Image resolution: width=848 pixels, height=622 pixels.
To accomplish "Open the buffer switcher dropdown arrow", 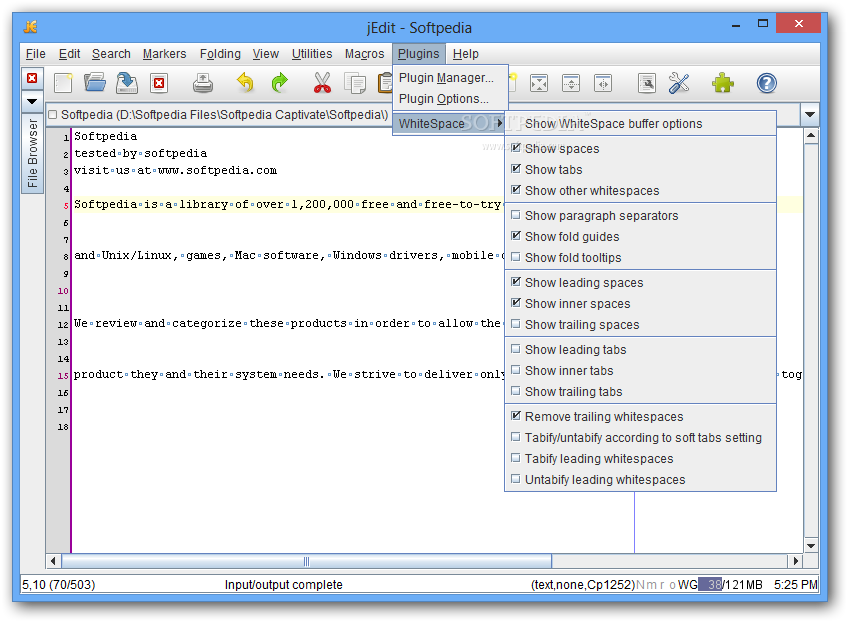I will 810,114.
